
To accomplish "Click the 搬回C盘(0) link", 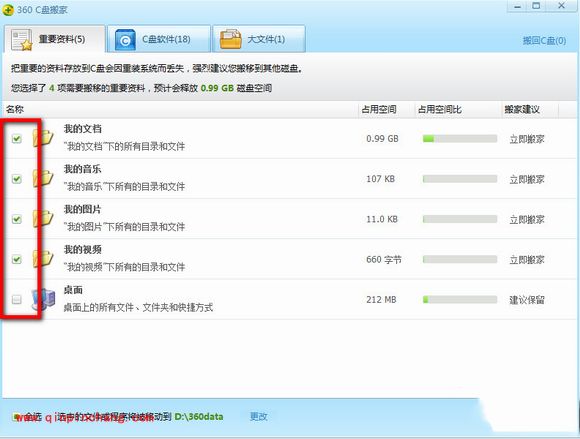I will [544, 40].
